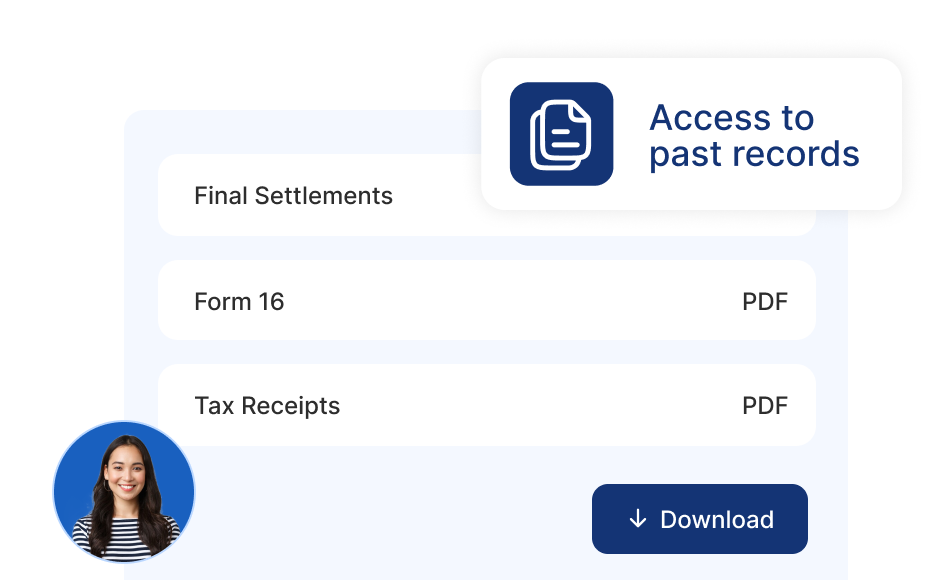Click the striped shirt in the avatar photo
Viewport: 952px width, 580px height.
[126, 541]
